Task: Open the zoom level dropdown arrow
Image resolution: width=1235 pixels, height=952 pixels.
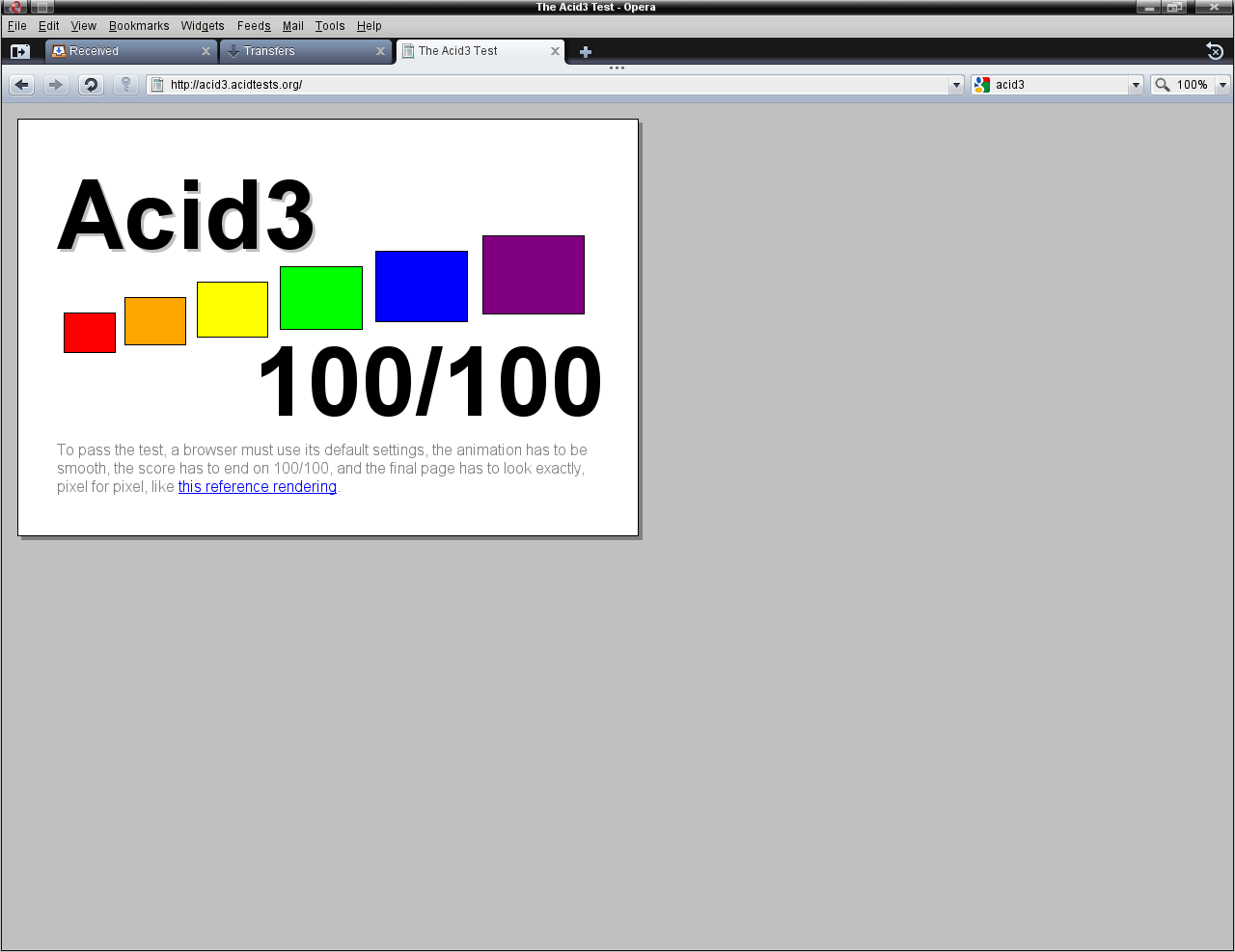Action: (x=1222, y=85)
